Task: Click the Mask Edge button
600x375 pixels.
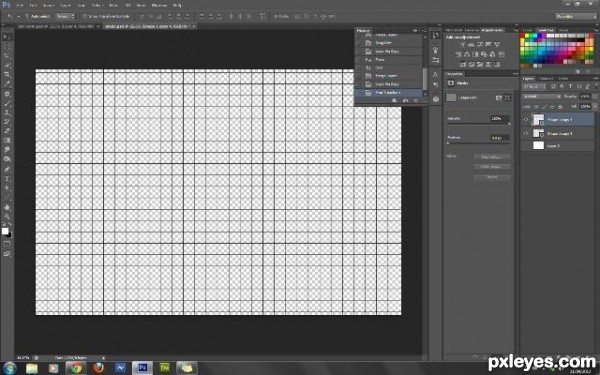Action: 492,157
